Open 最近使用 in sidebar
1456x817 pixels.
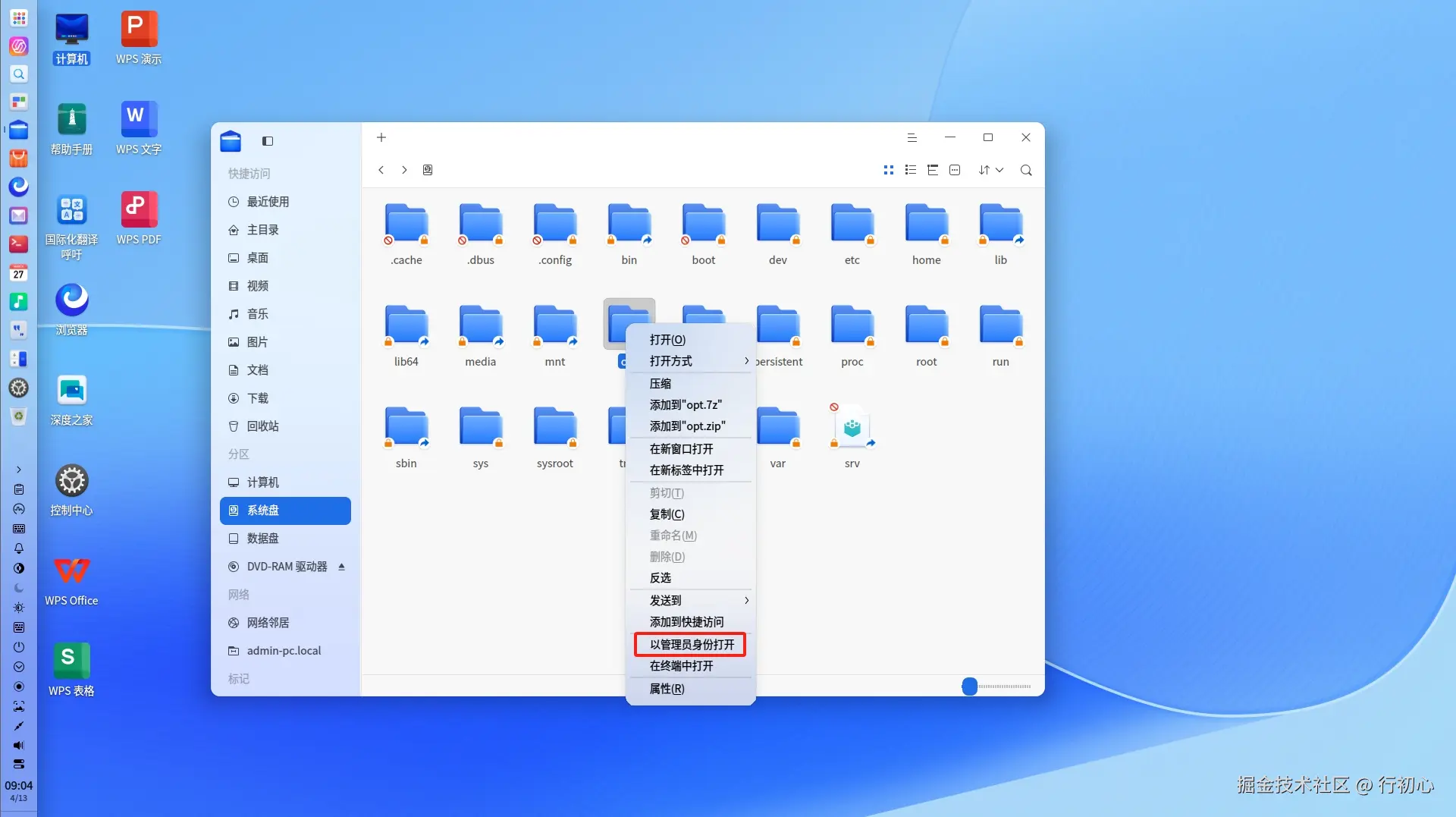coord(285,202)
